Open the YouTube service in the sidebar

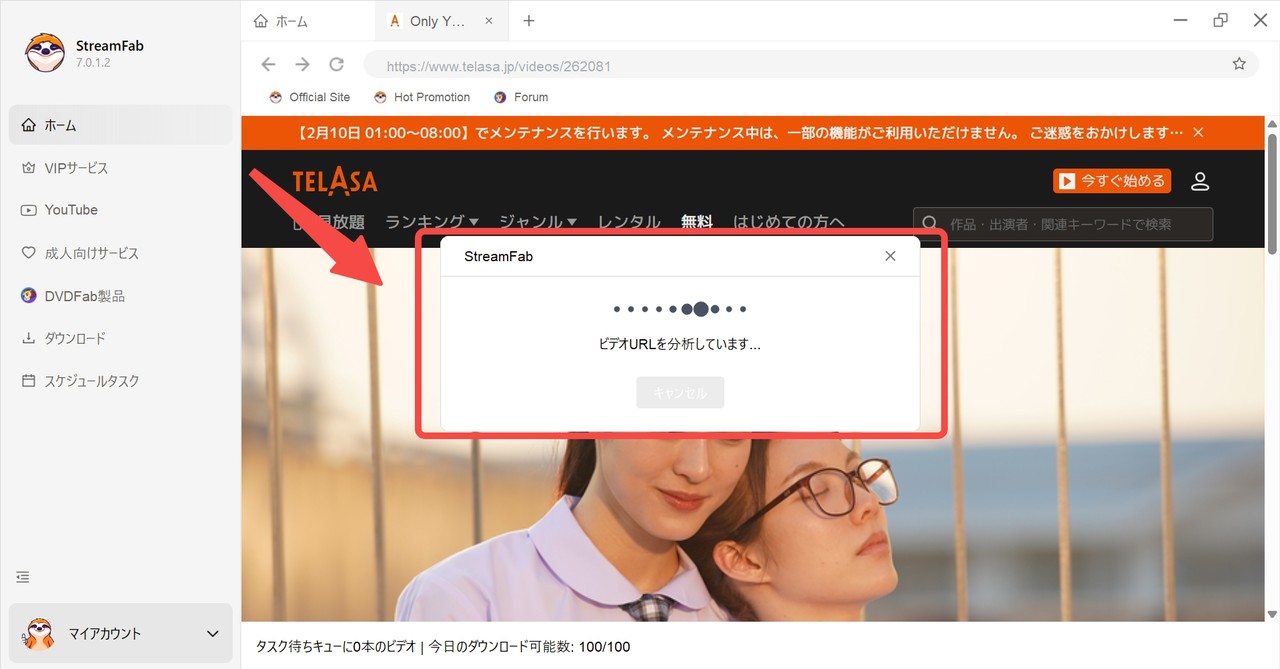click(70, 210)
